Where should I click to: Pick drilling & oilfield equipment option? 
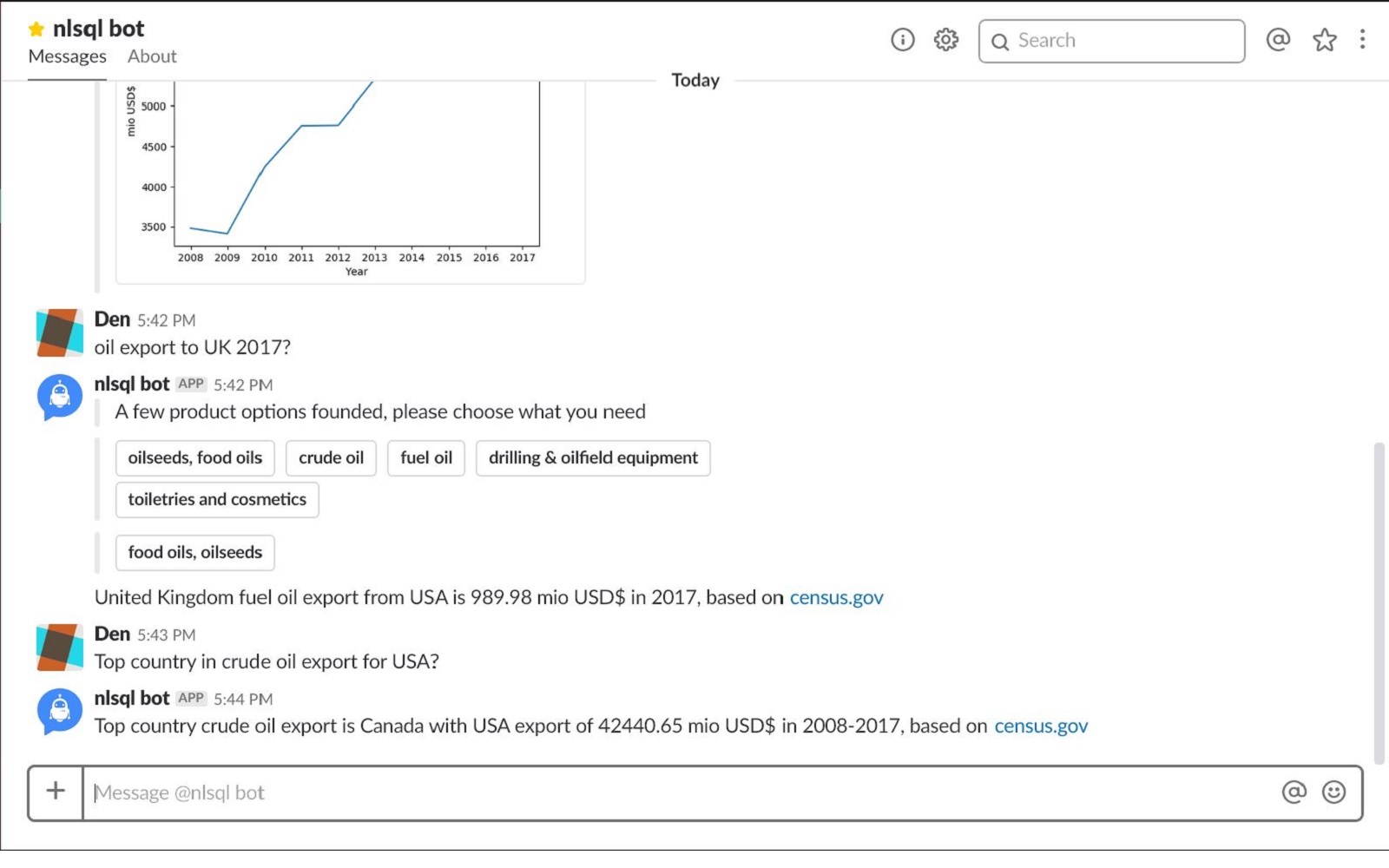pos(593,458)
